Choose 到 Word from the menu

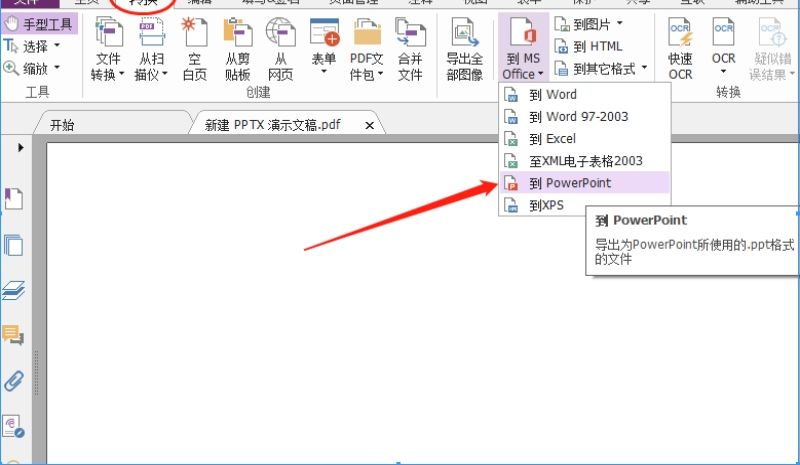584,95
